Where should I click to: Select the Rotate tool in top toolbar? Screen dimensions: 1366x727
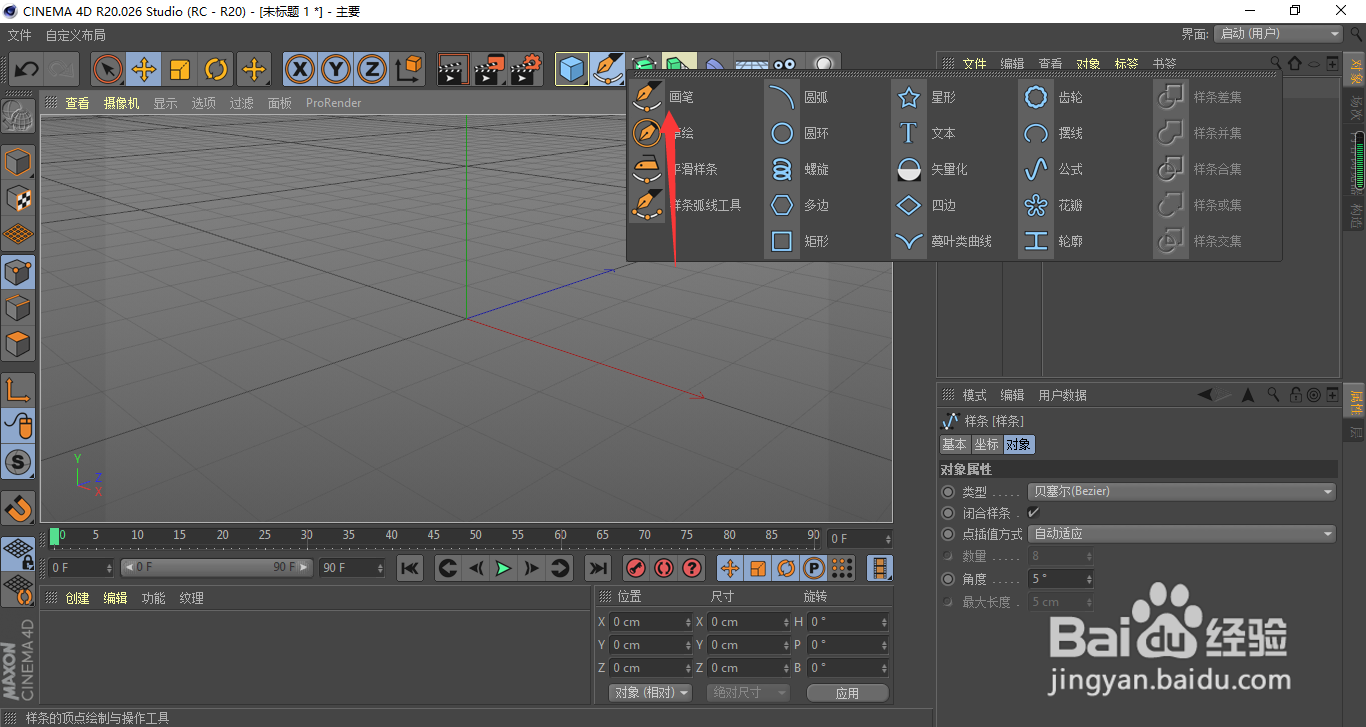click(x=216, y=69)
